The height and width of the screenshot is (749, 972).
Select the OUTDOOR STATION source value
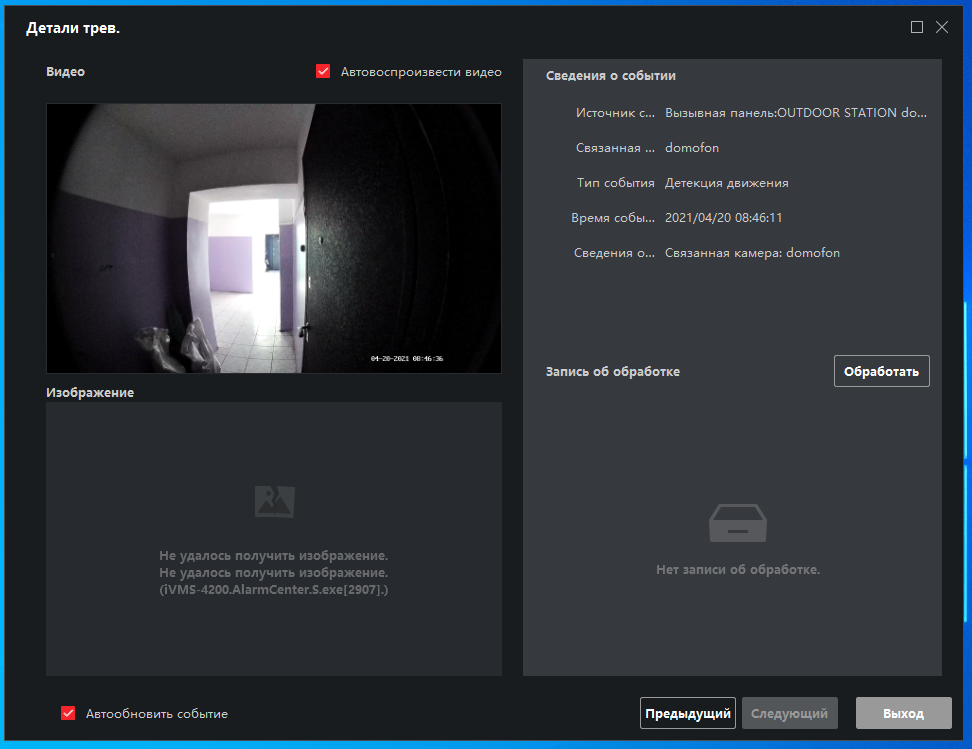coord(795,113)
